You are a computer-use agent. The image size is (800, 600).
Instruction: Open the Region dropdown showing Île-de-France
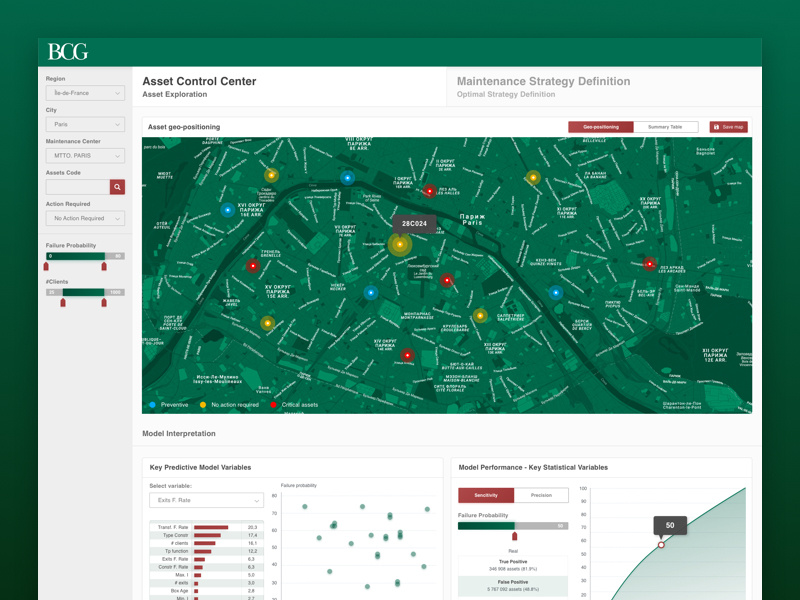point(85,93)
